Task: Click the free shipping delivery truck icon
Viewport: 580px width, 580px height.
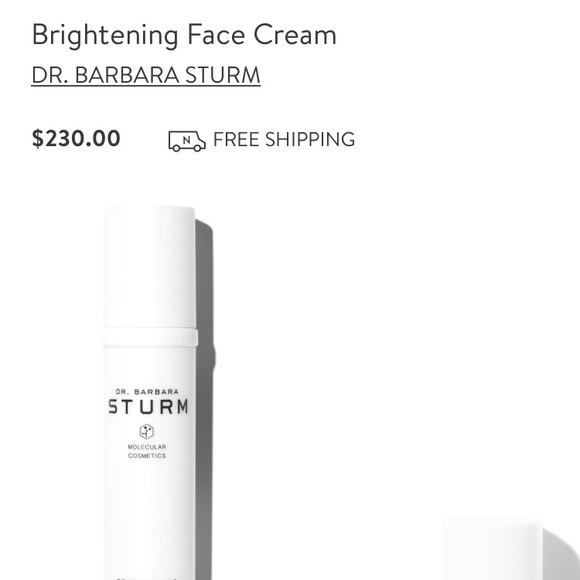Action: pos(187,141)
